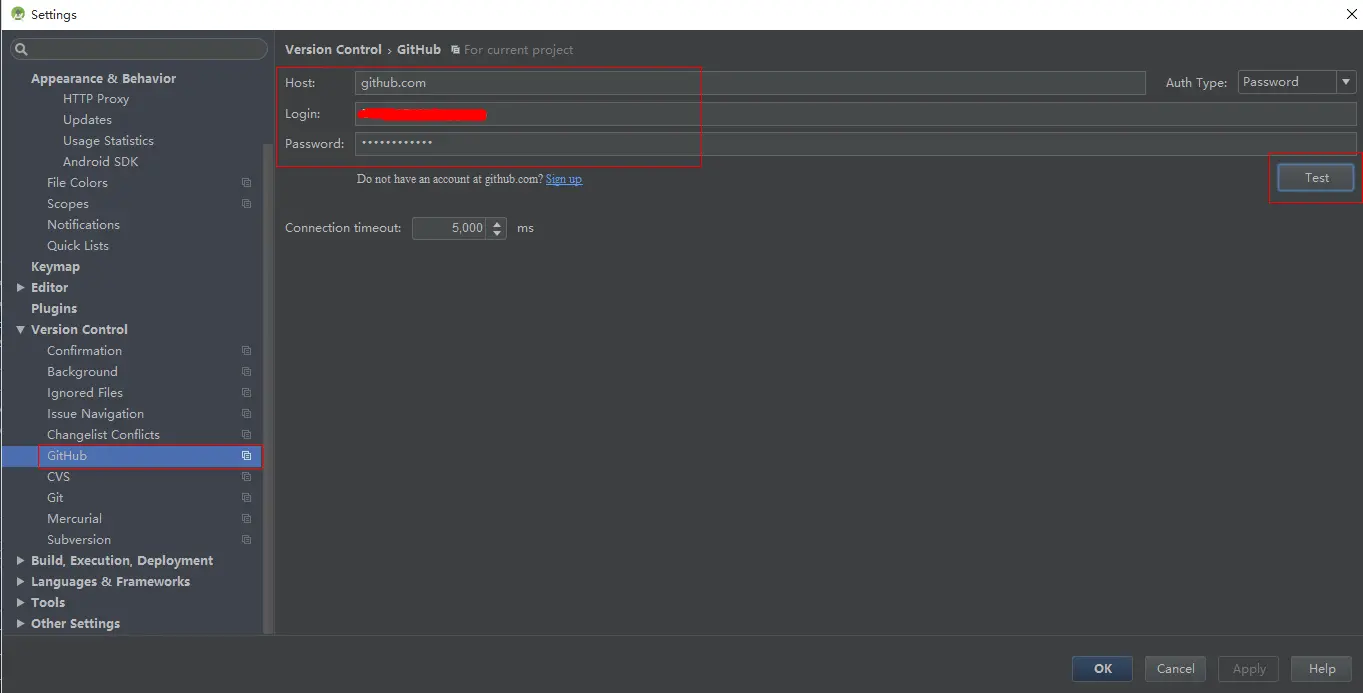The width and height of the screenshot is (1363, 693).
Task: Open HTTP Proxy settings
Action: [x=96, y=99]
